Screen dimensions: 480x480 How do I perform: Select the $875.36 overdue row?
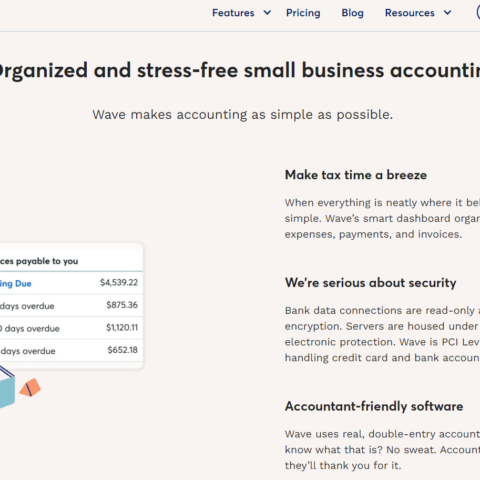pos(71,306)
